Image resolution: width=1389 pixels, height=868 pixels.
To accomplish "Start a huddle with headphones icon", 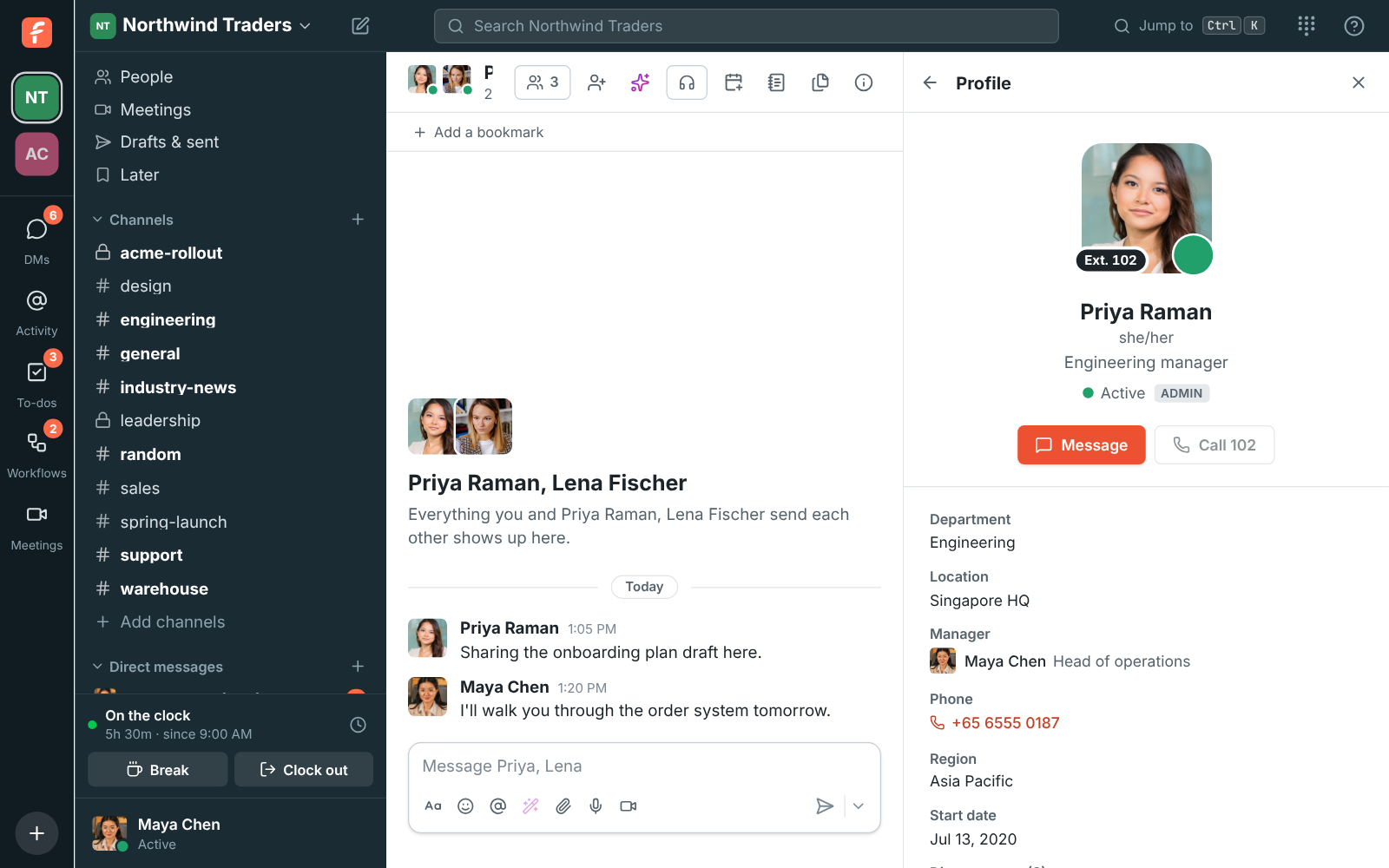I will point(687,82).
